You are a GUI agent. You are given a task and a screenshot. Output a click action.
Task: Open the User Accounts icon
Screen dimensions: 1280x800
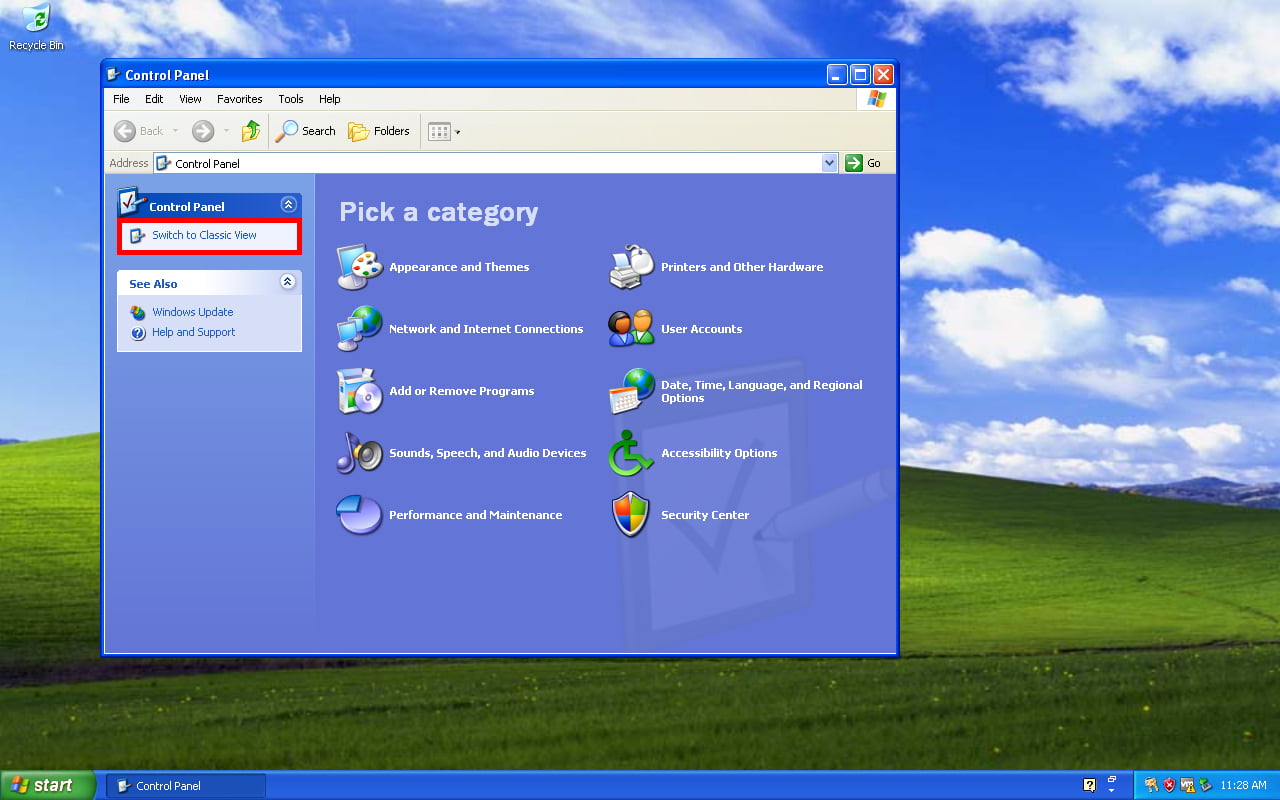point(632,329)
